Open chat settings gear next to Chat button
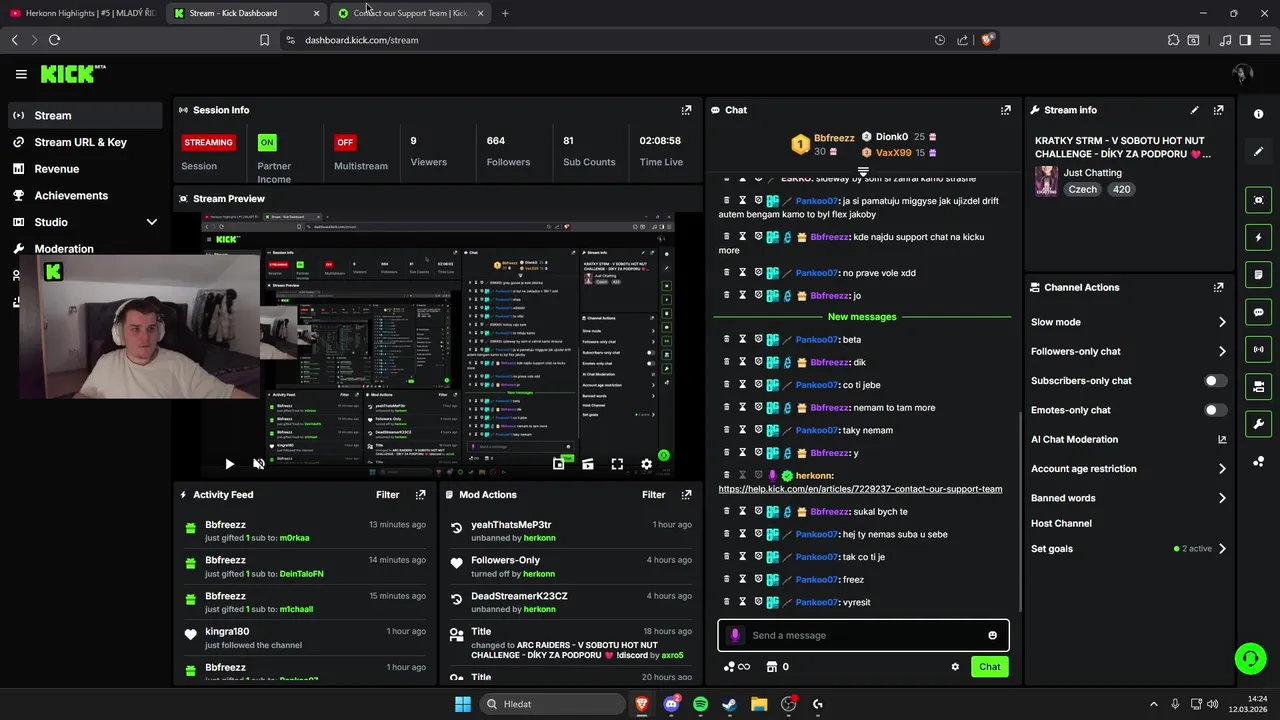This screenshot has width=1280, height=720. click(x=955, y=667)
